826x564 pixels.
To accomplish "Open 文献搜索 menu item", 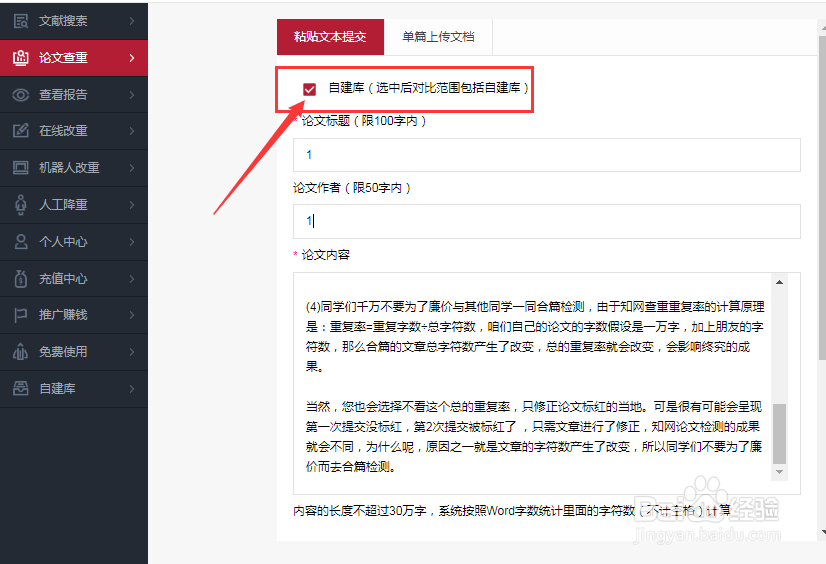I will (74, 21).
